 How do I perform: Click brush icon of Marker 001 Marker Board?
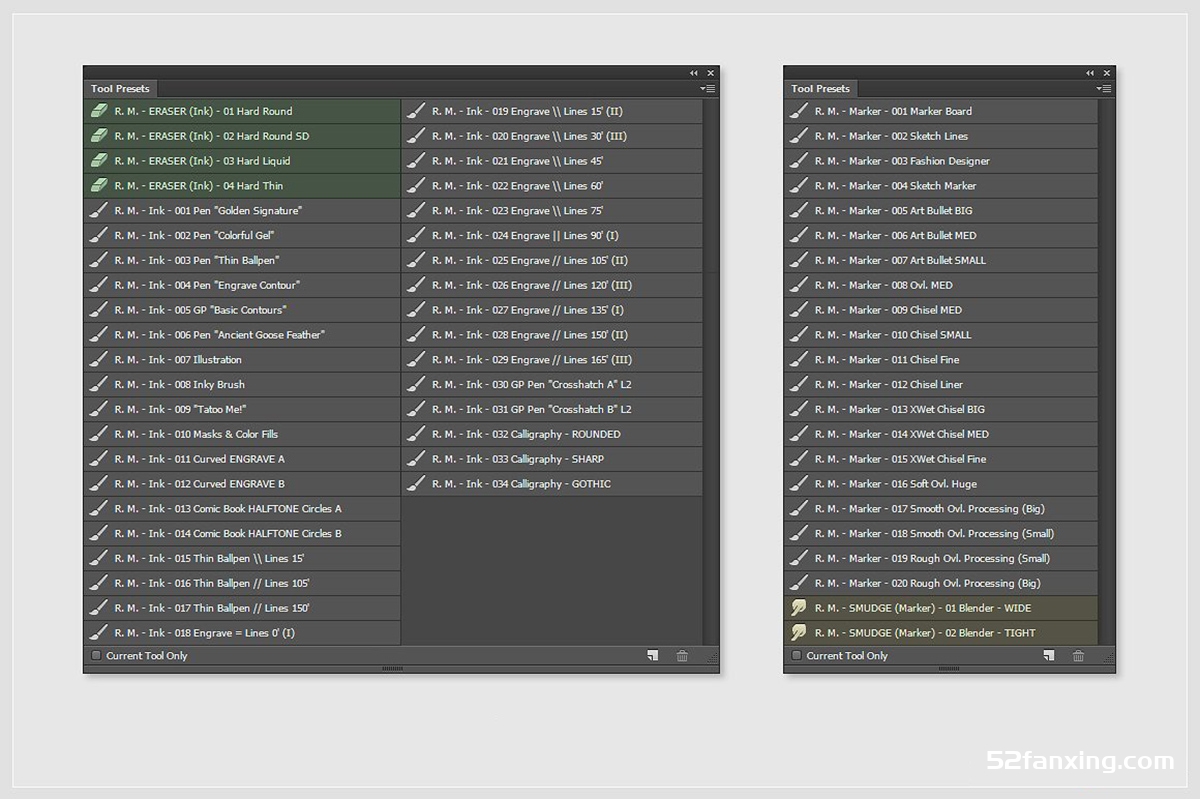798,111
